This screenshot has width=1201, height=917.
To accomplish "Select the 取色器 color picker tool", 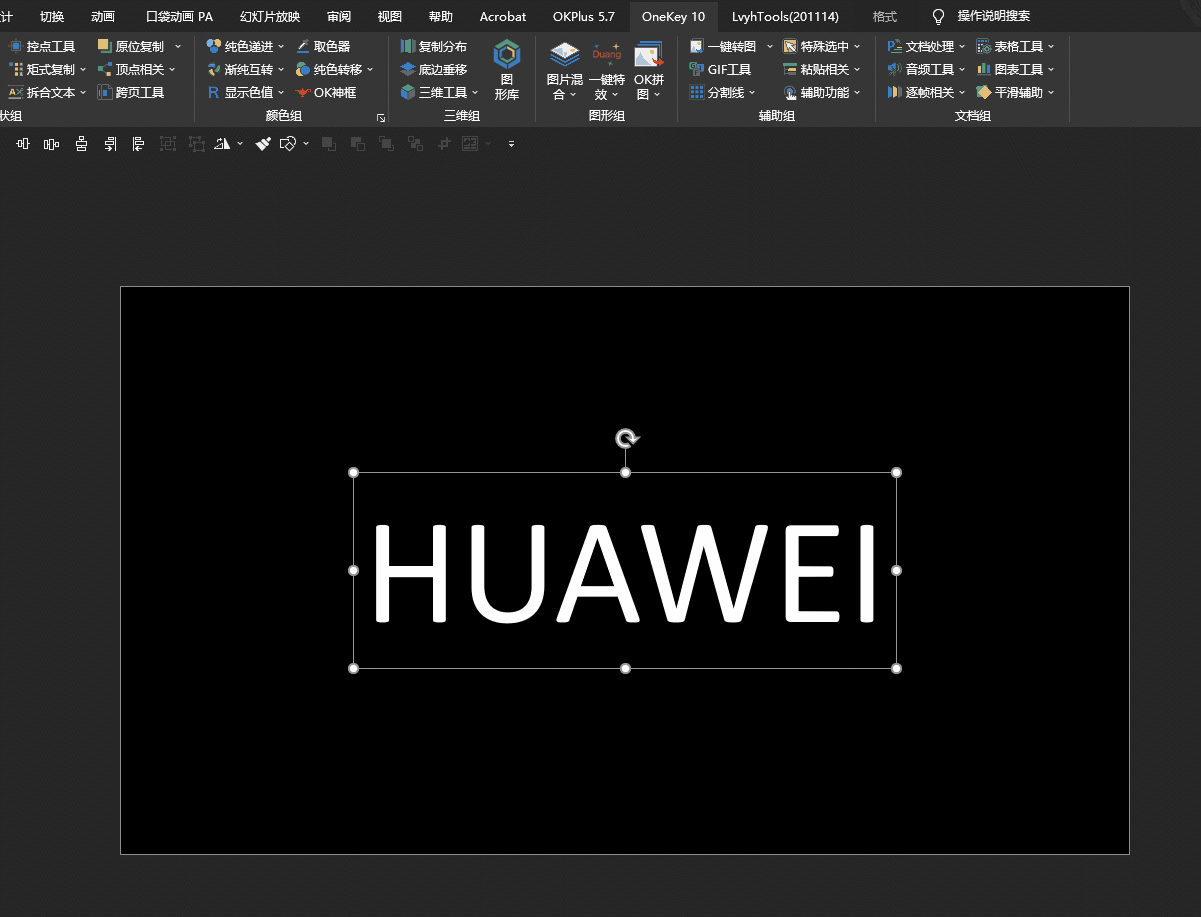I will [323, 46].
